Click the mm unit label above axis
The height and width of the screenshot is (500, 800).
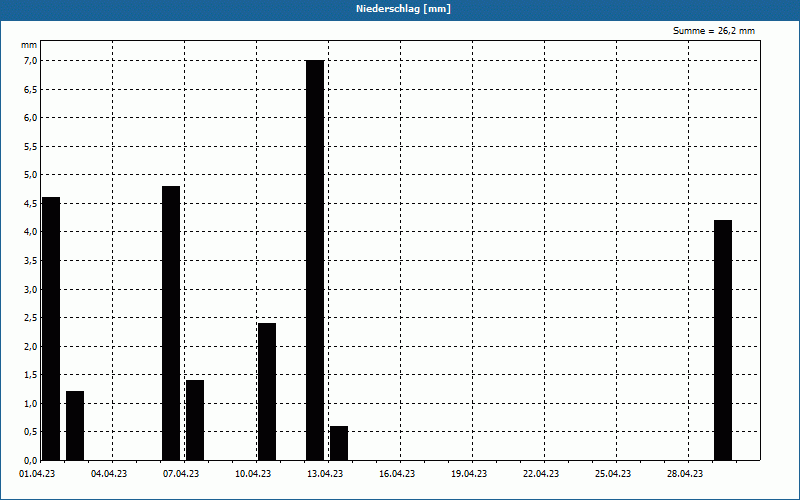[x=29, y=45]
